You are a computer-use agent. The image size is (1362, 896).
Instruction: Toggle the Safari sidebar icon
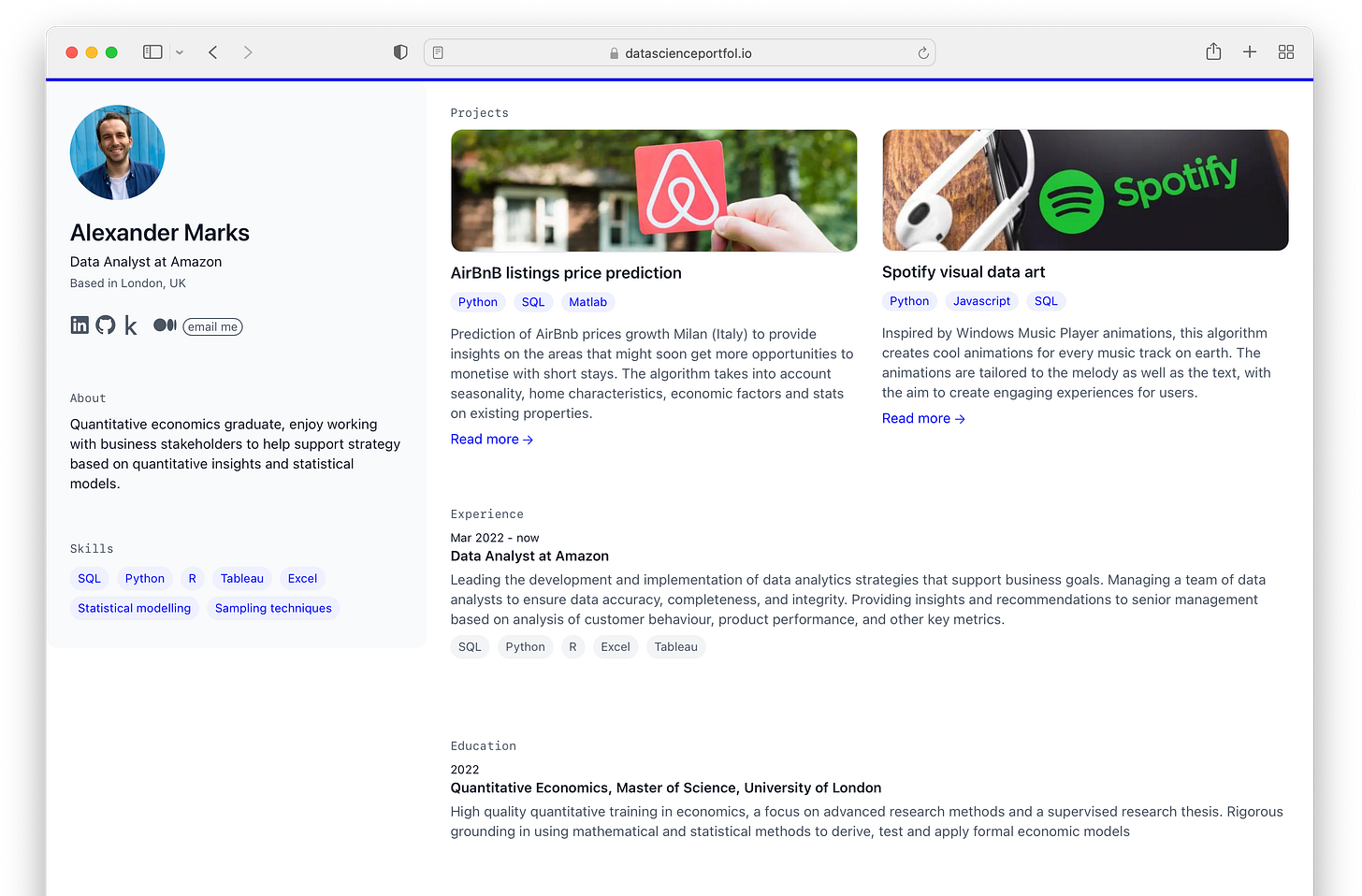click(x=152, y=52)
